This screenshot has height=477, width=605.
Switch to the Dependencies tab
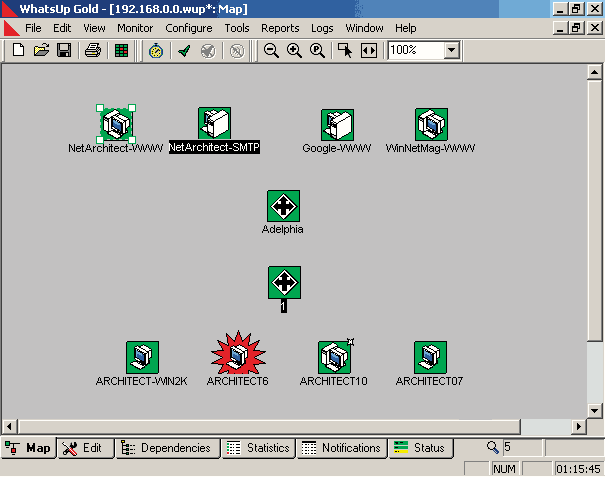click(x=166, y=448)
